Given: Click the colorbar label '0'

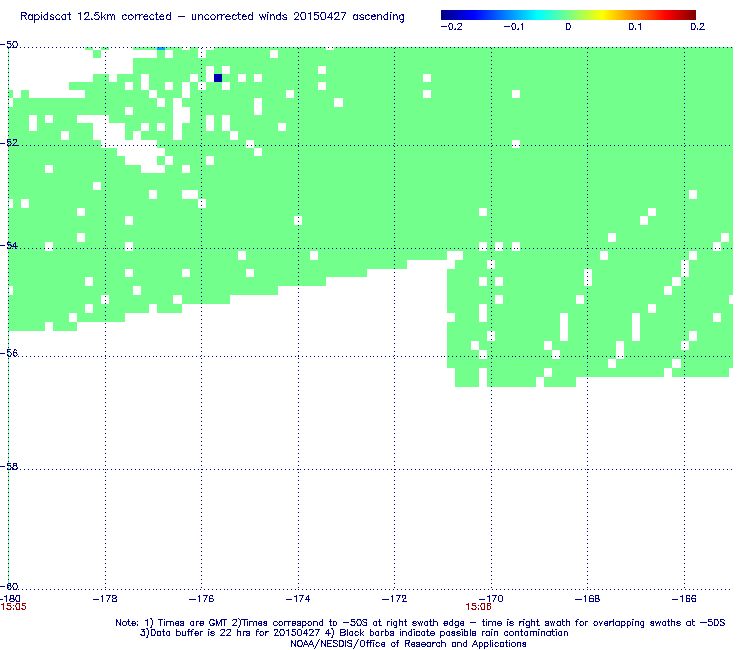Looking at the screenshot, I should pyautogui.click(x=568, y=26).
